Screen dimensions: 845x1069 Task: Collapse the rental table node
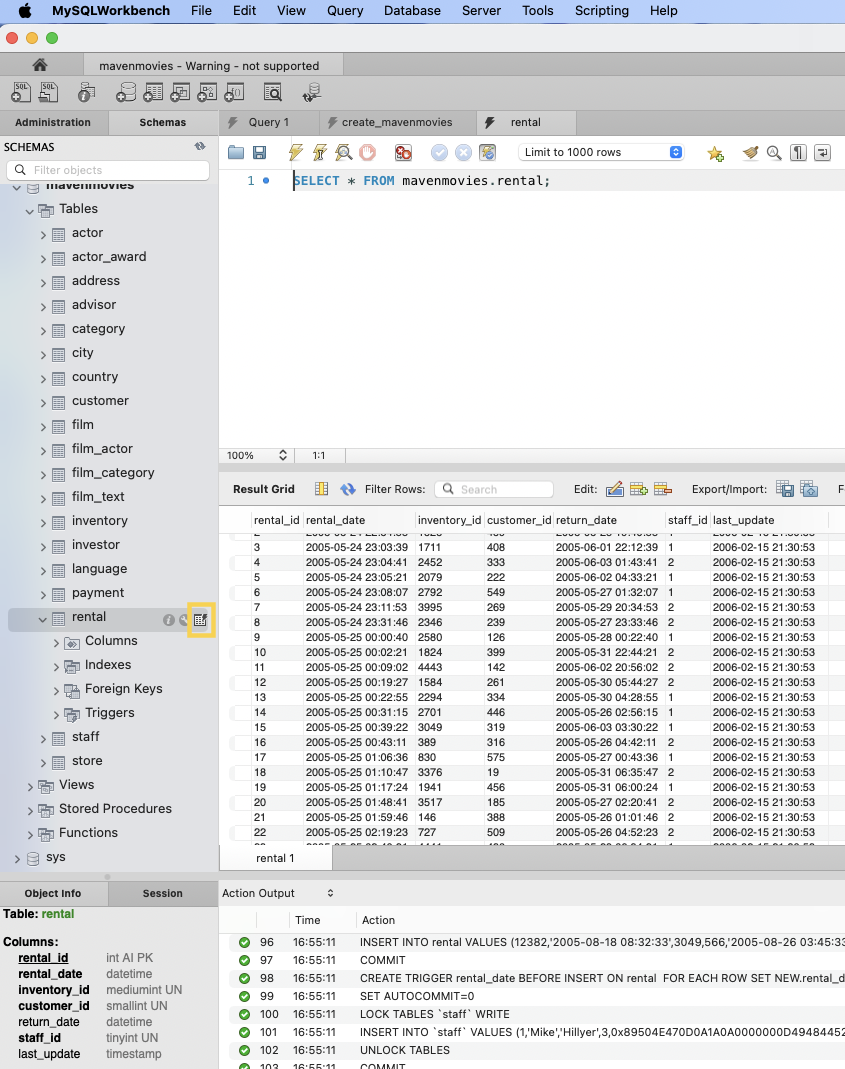coord(42,620)
